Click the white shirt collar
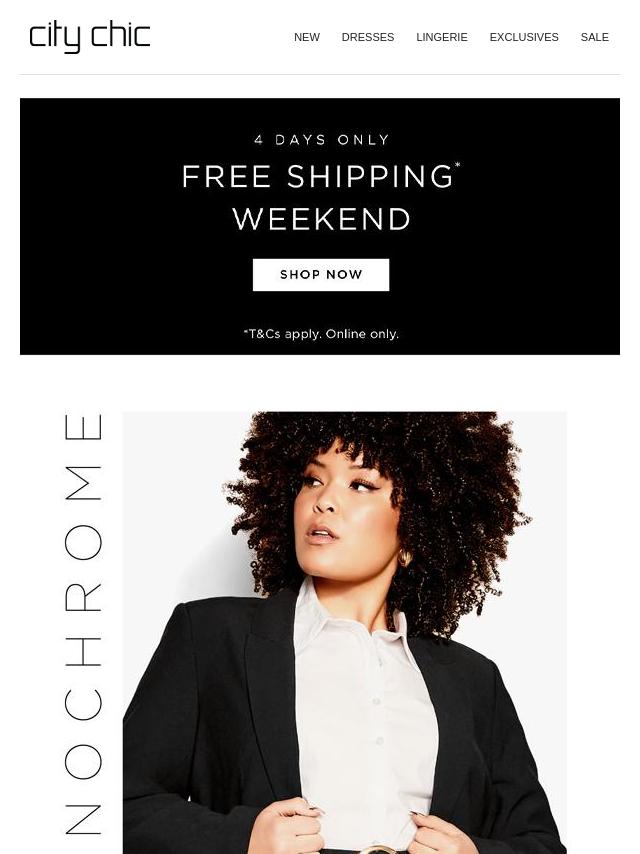The image size is (640, 854). 349,613
